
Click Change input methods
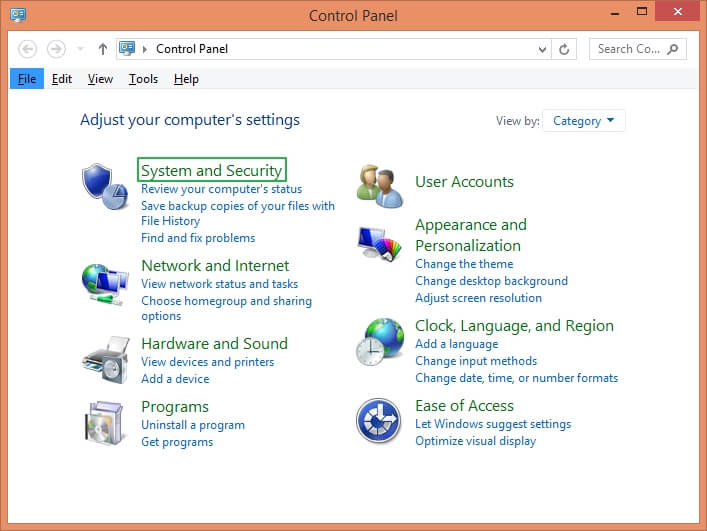476,361
